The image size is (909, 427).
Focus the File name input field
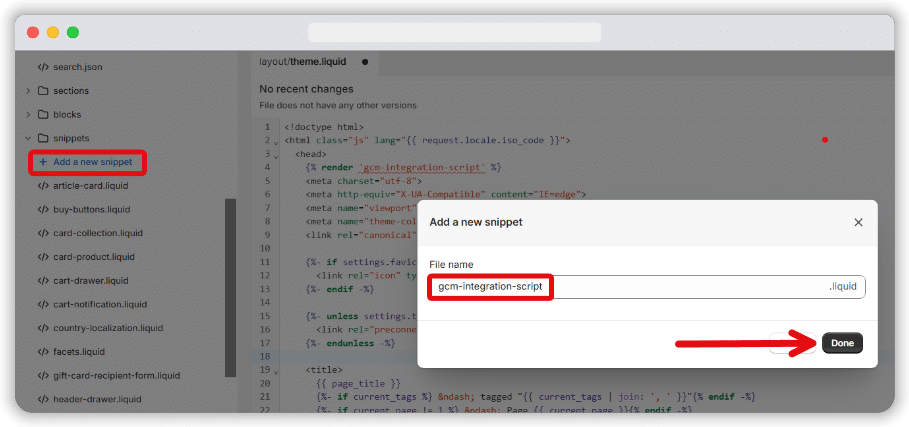click(x=647, y=287)
